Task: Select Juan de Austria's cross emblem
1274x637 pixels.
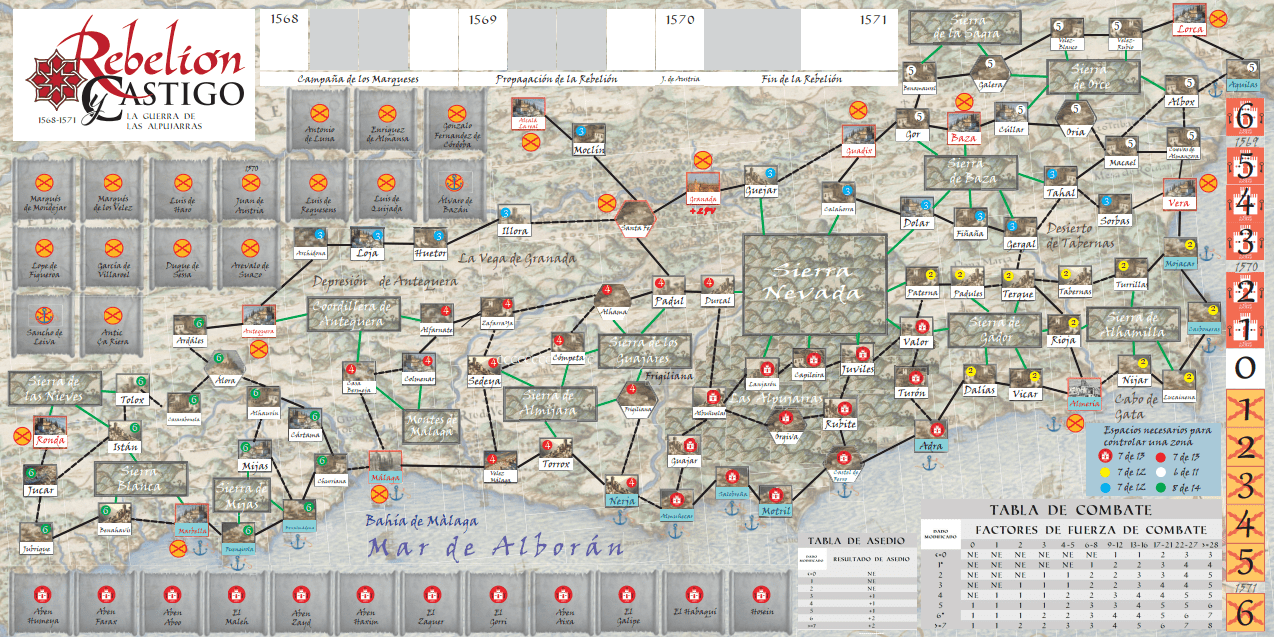Action: 251,182
